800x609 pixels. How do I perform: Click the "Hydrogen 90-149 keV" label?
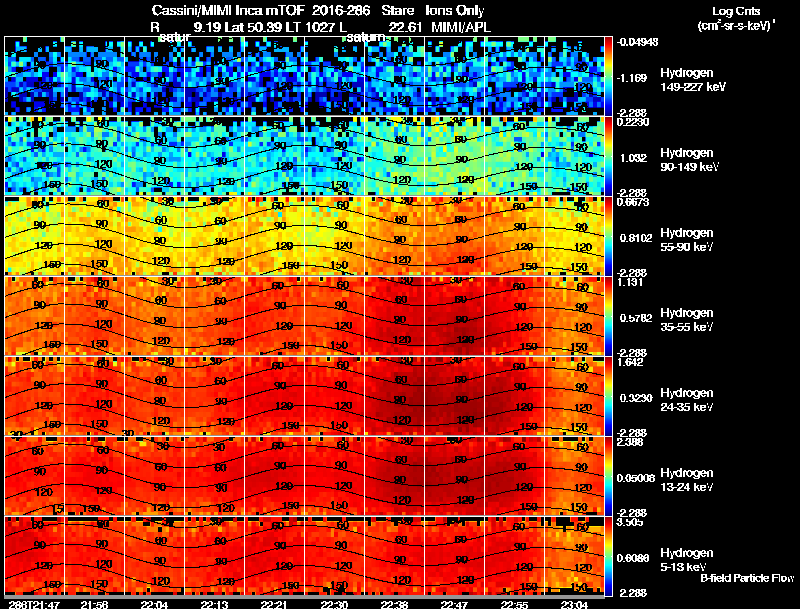coord(689,160)
